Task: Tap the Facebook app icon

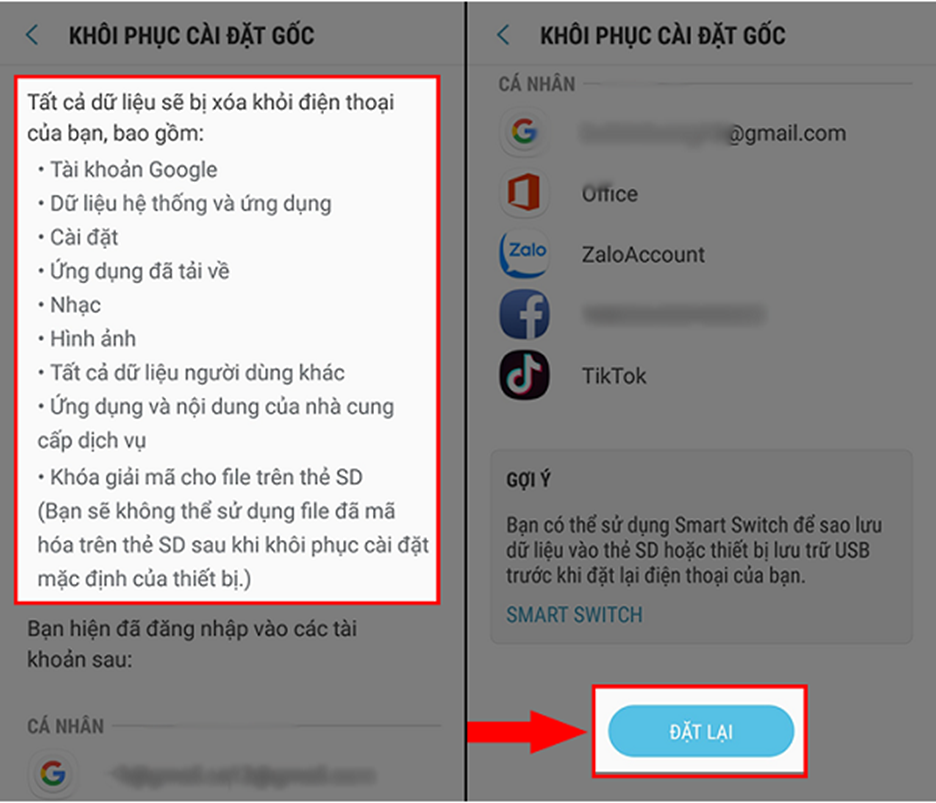Action: pos(524,315)
